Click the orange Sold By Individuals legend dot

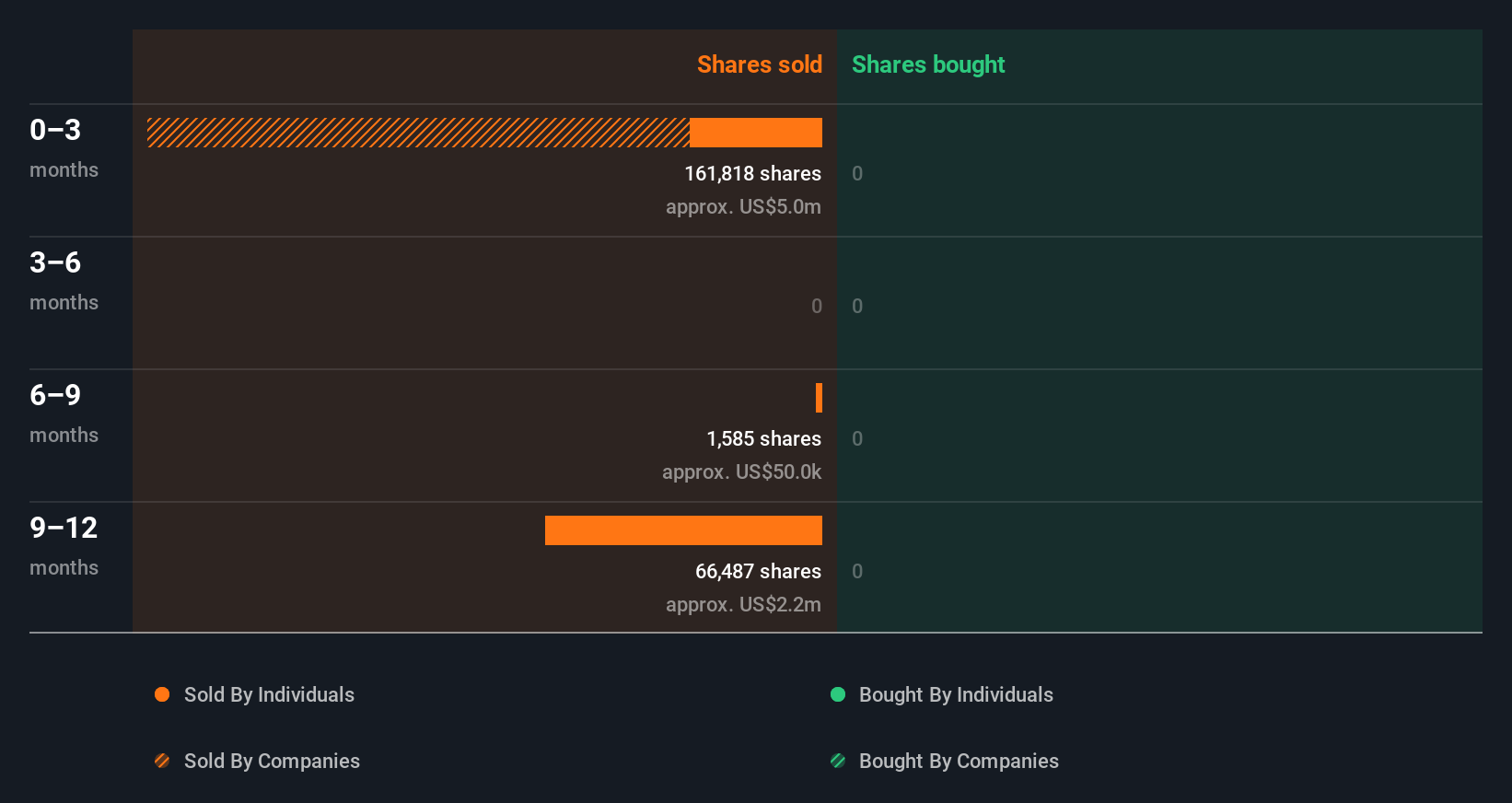162,694
